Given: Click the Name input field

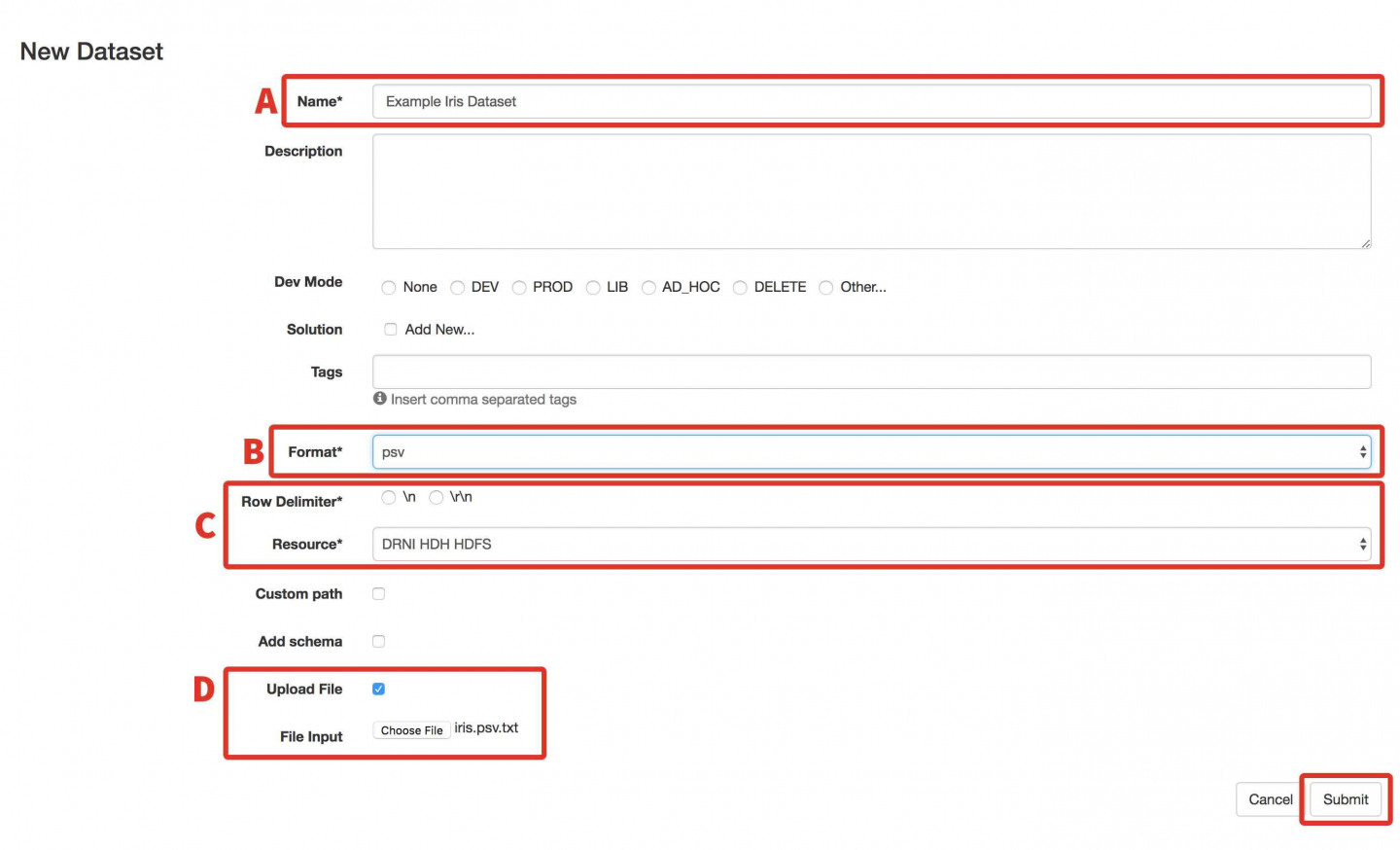Looking at the screenshot, I should (x=870, y=101).
